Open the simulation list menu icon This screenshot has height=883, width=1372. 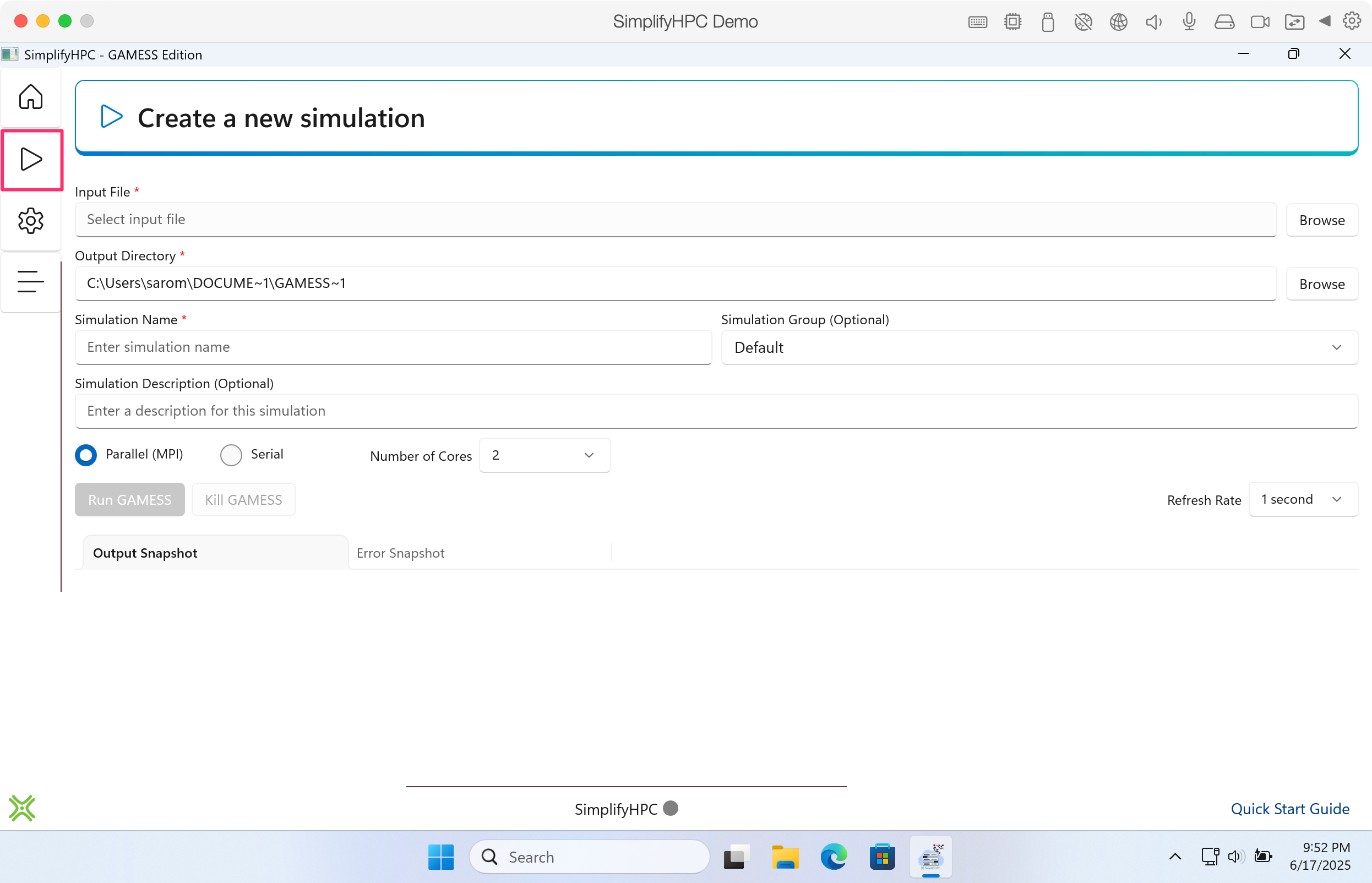30,281
